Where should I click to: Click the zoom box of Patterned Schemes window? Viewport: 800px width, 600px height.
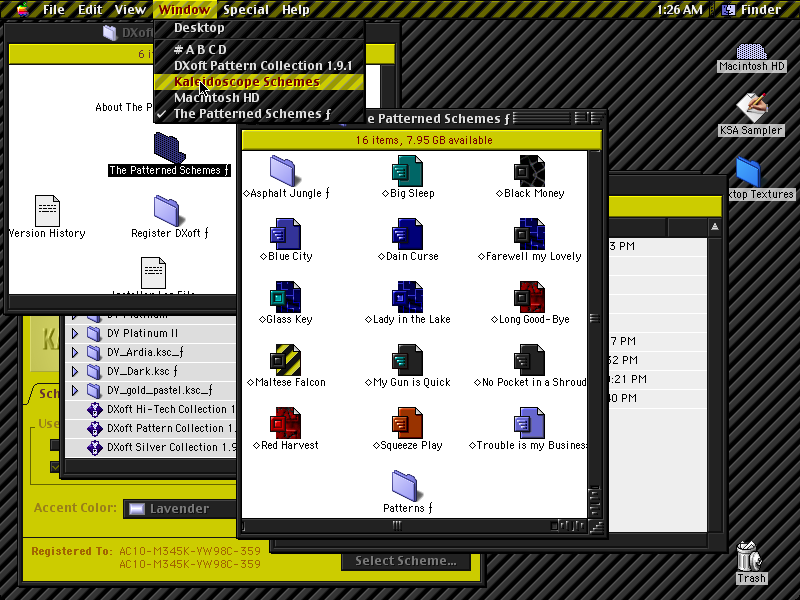point(580,118)
